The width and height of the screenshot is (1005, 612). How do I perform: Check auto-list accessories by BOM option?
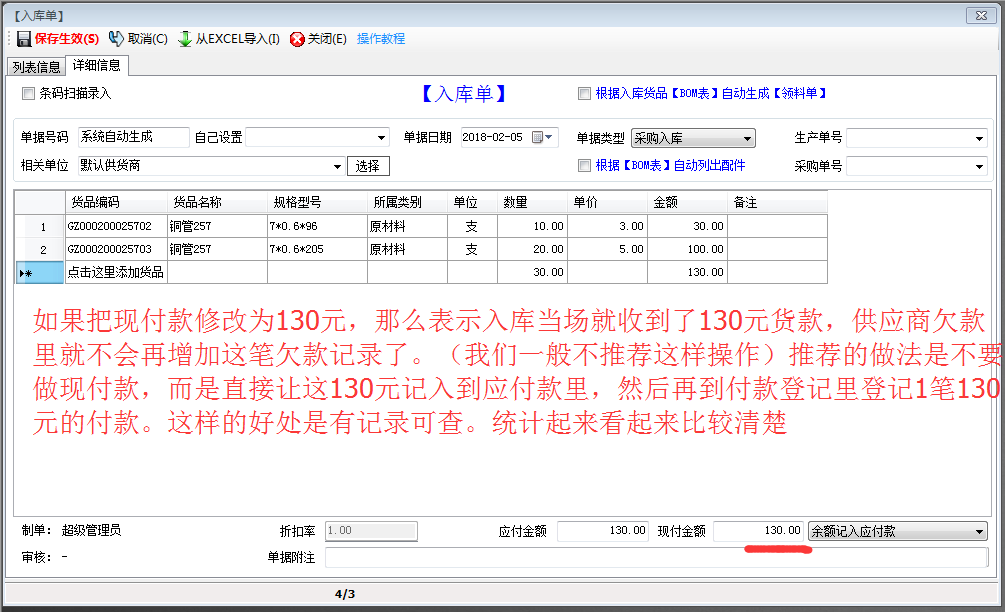[x=584, y=166]
